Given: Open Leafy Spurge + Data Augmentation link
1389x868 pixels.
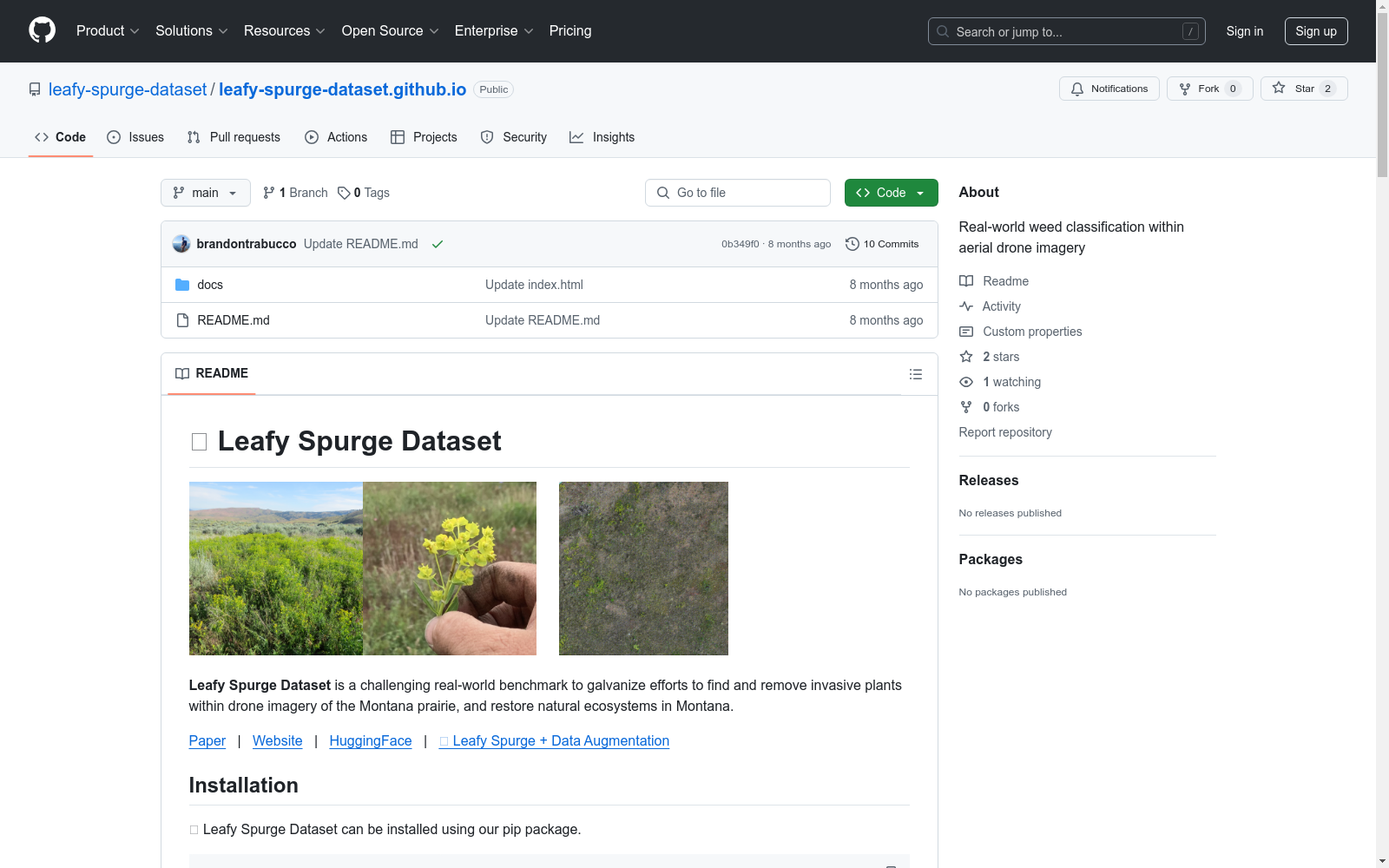Looking at the screenshot, I should pyautogui.click(x=555, y=740).
